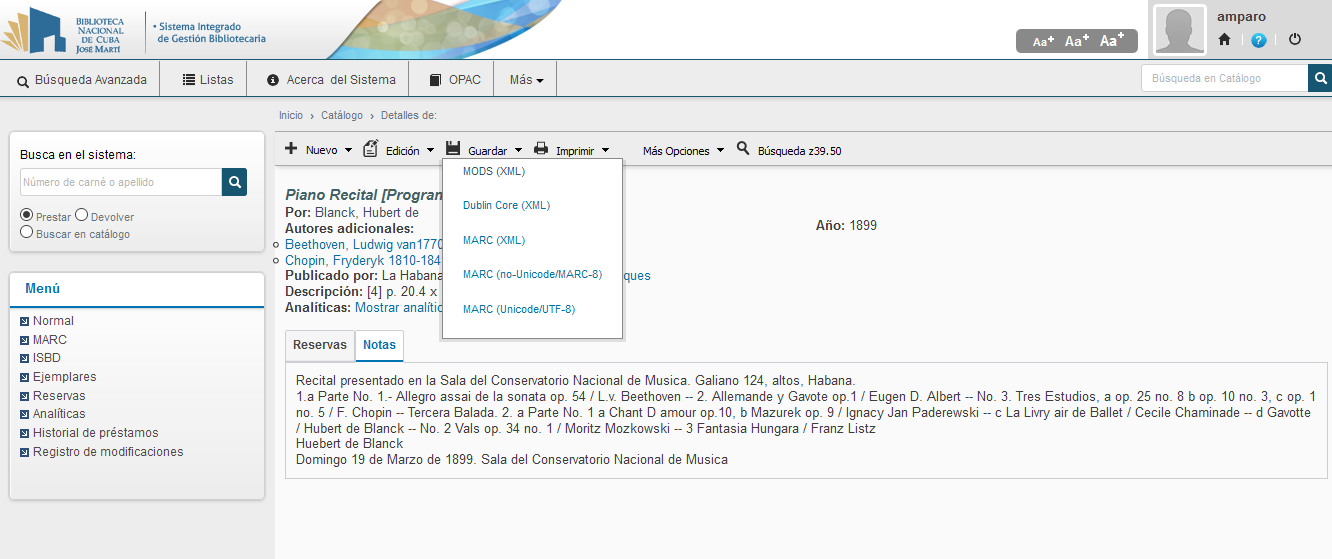Switch to the Reservas tab
The height and width of the screenshot is (559, 1332).
[x=319, y=345]
